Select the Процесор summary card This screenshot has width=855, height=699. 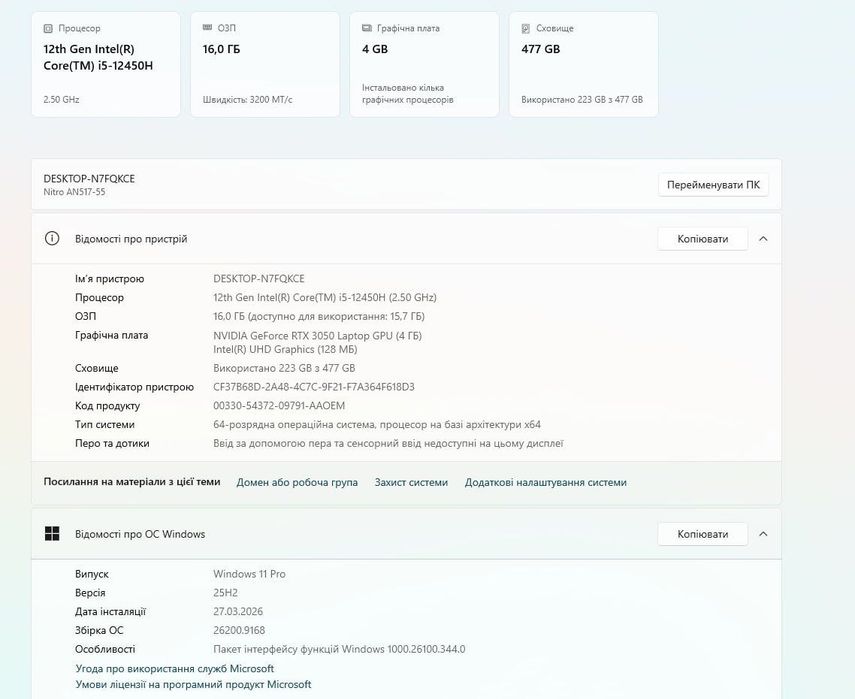coord(106,64)
